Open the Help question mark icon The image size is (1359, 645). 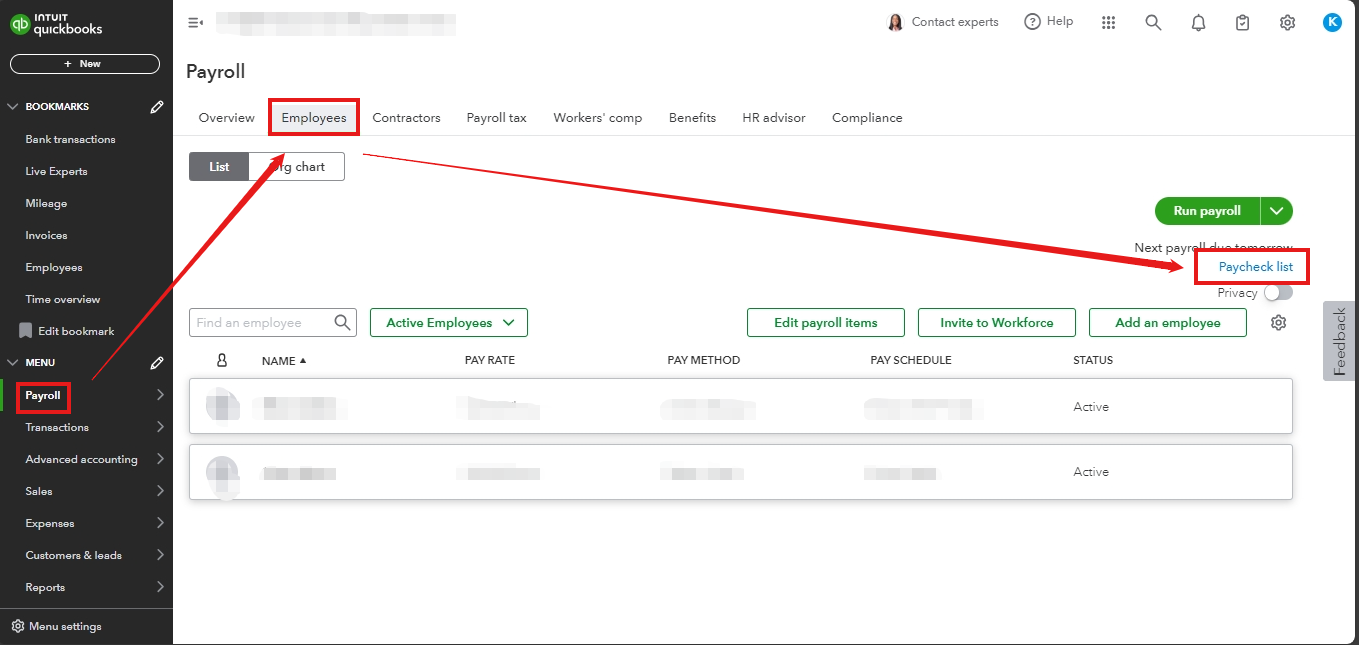coord(1033,22)
